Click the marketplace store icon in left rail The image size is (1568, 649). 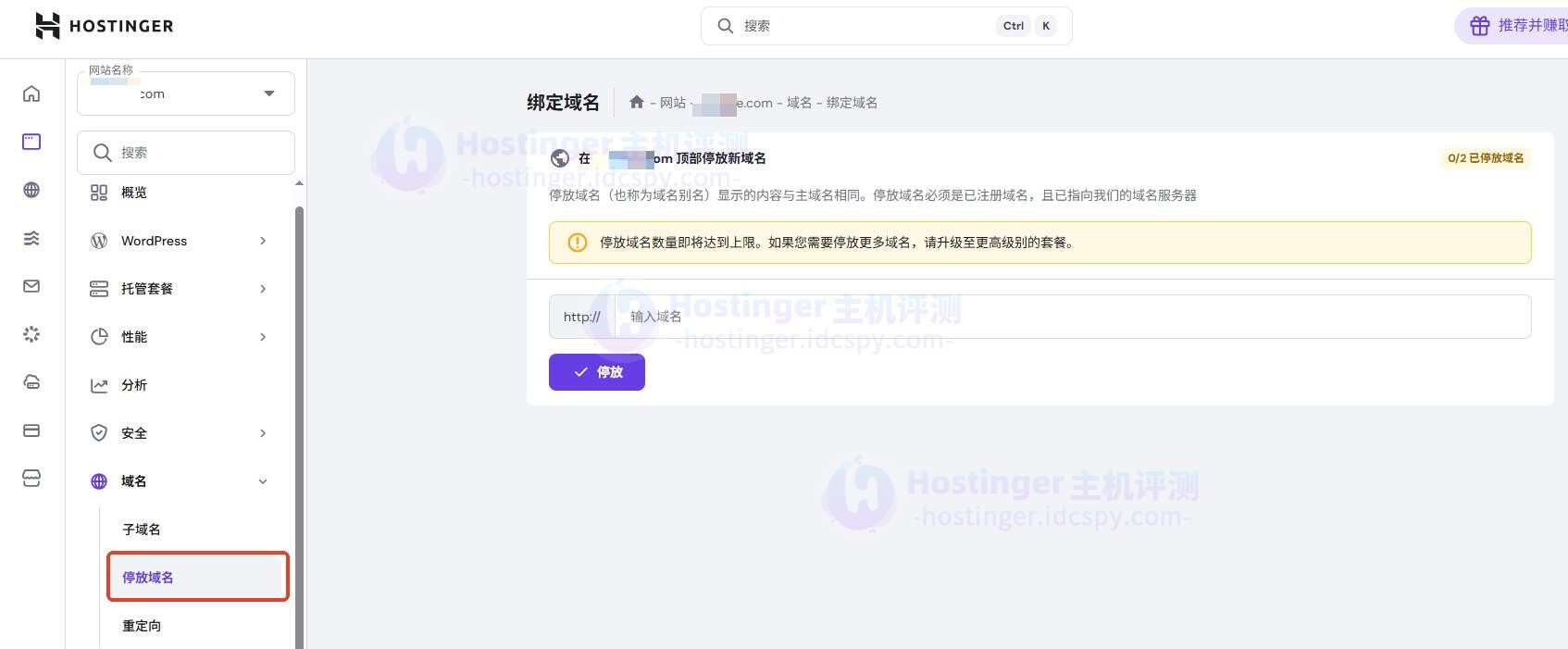[31, 479]
